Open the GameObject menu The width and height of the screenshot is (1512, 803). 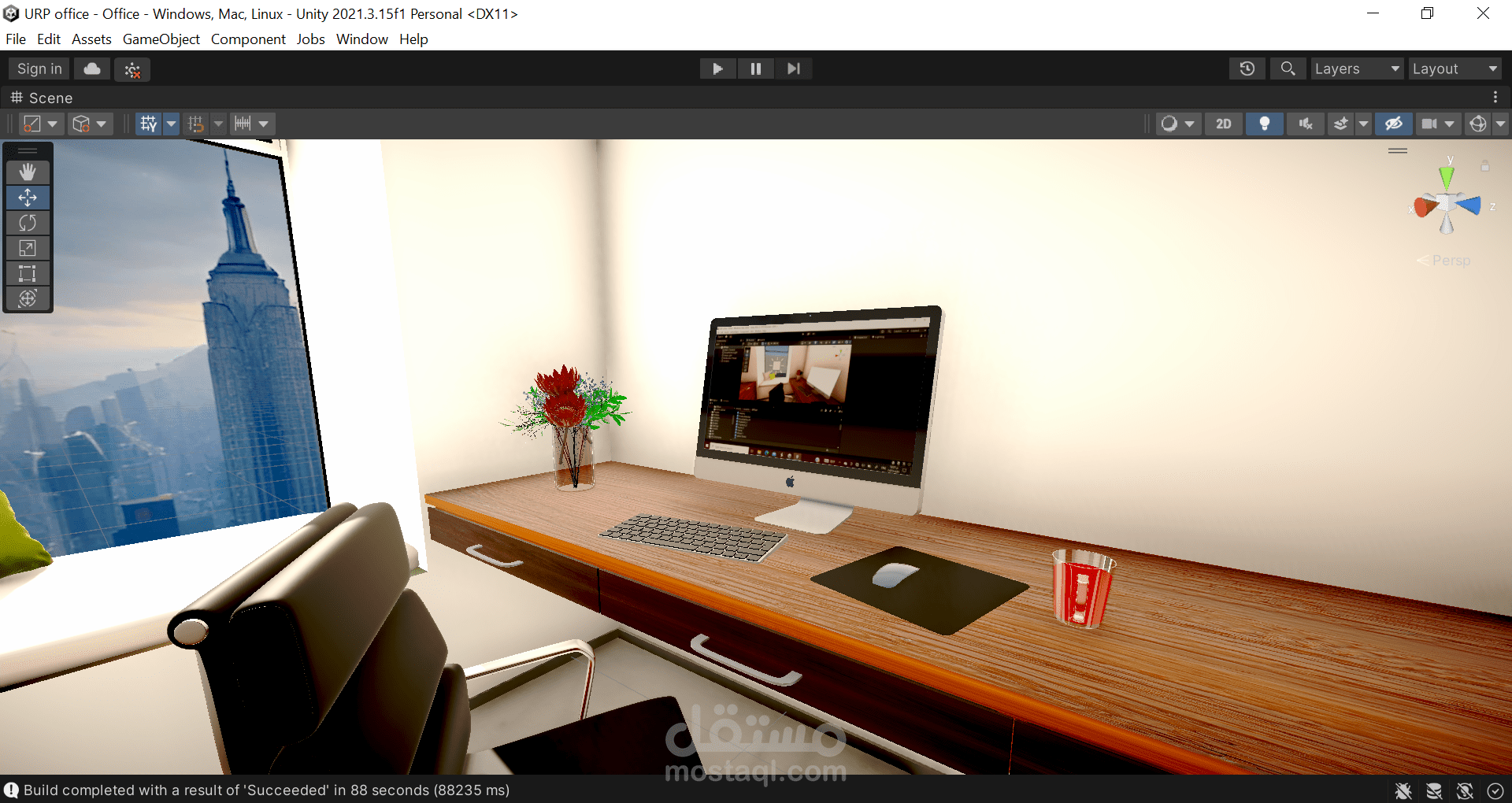click(161, 39)
